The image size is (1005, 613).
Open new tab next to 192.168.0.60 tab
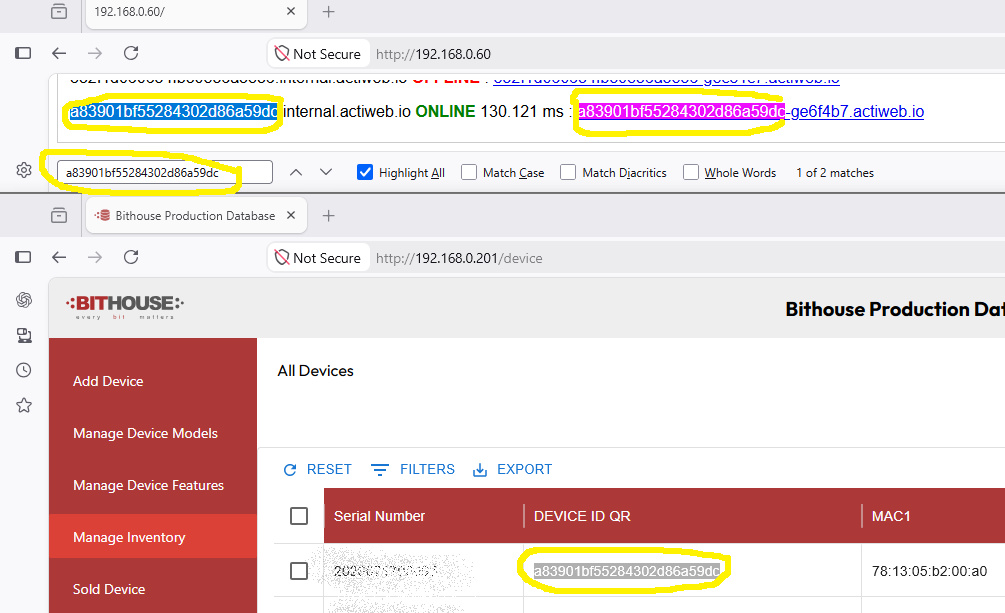pyautogui.click(x=328, y=12)
